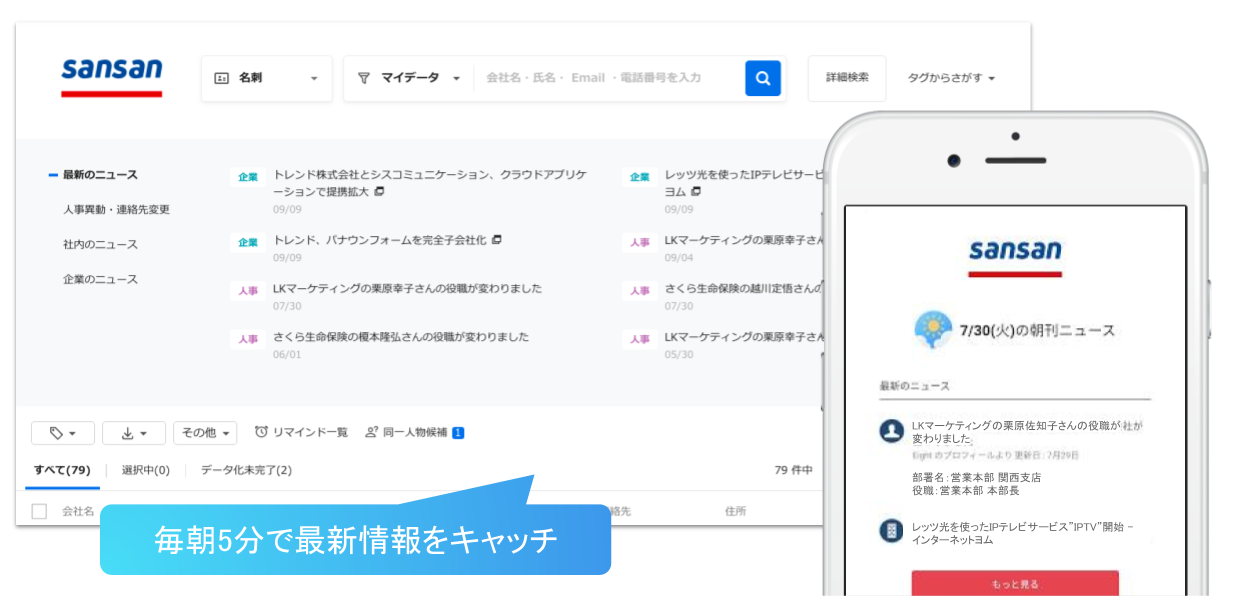Open news about さくら生命保険の榎本隆弘さん
This screenshot has height=597, width=1240.
(x=401, y=337)
